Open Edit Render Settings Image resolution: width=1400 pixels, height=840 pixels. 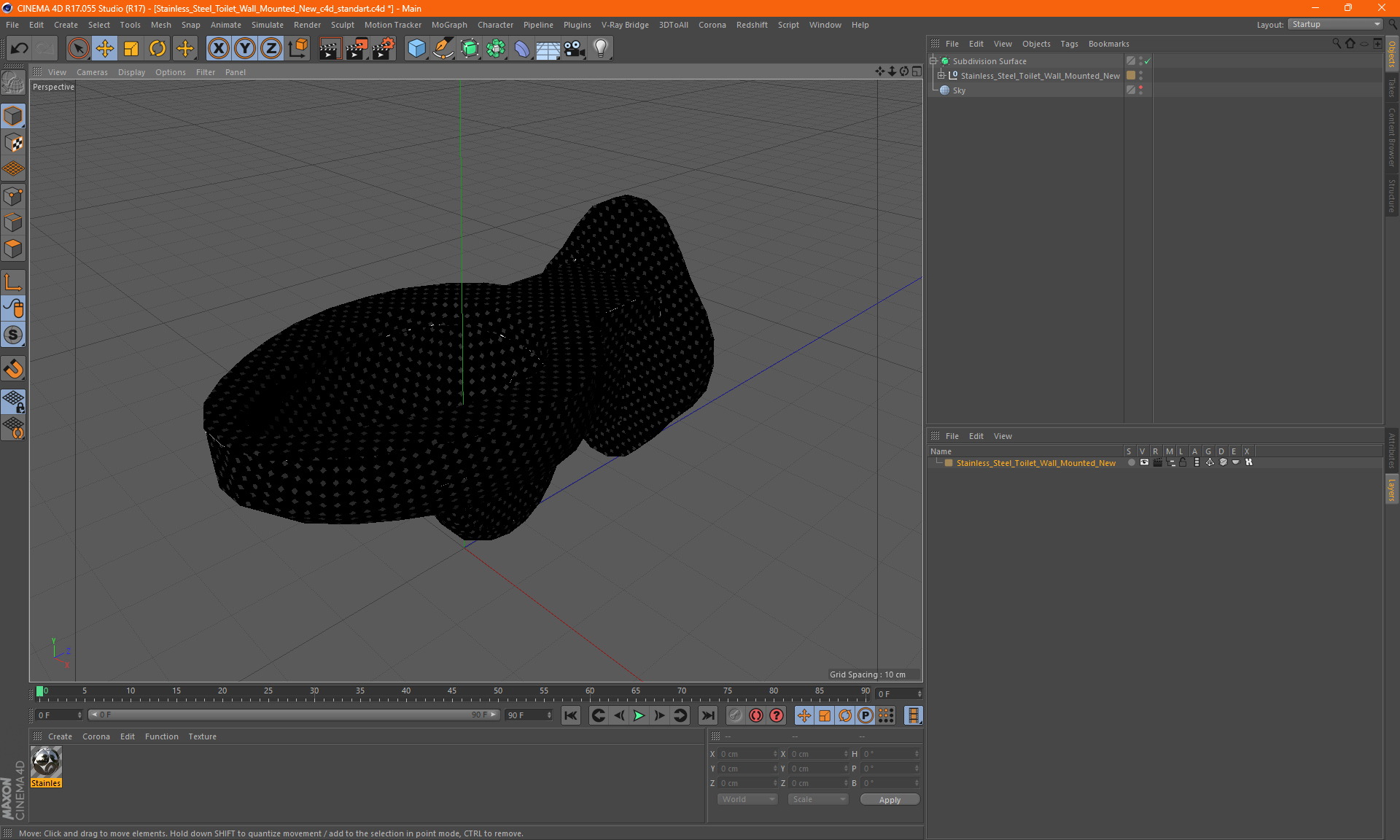point(384,48)
